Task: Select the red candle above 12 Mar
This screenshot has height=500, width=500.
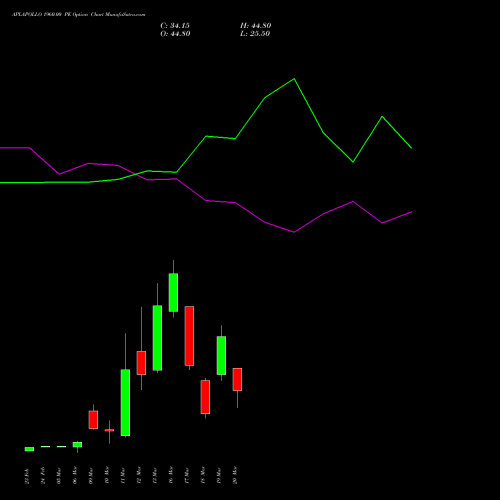Action: [x=141, y=363]
